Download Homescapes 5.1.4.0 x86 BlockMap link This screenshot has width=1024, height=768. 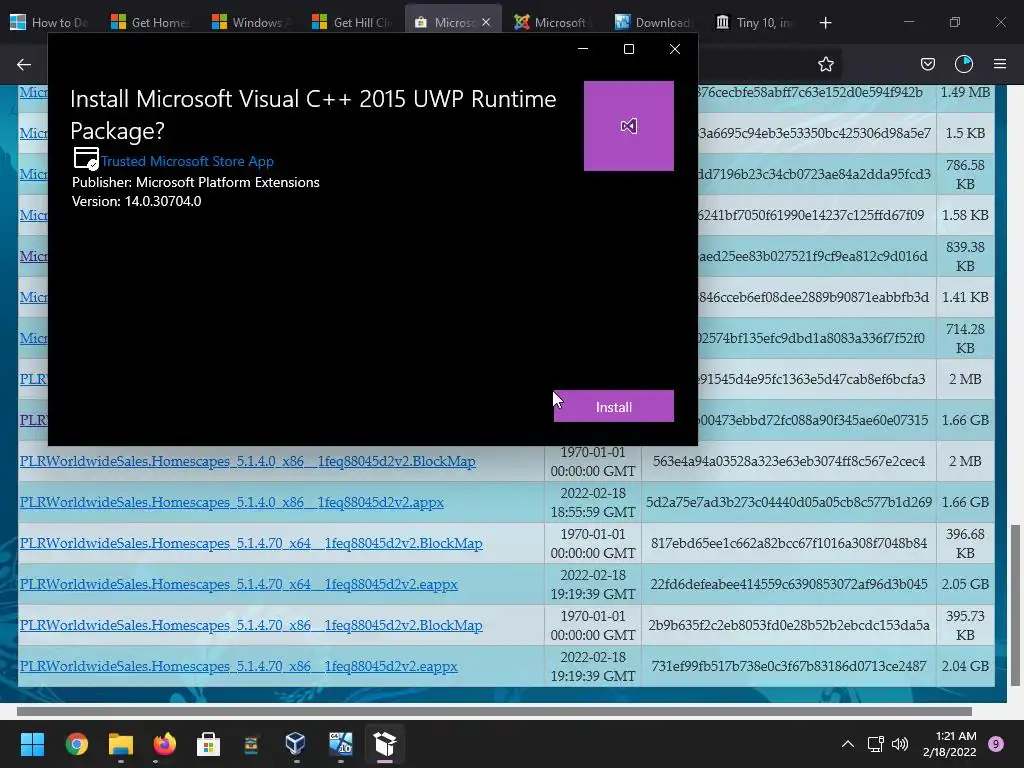(x=248, y=461)
